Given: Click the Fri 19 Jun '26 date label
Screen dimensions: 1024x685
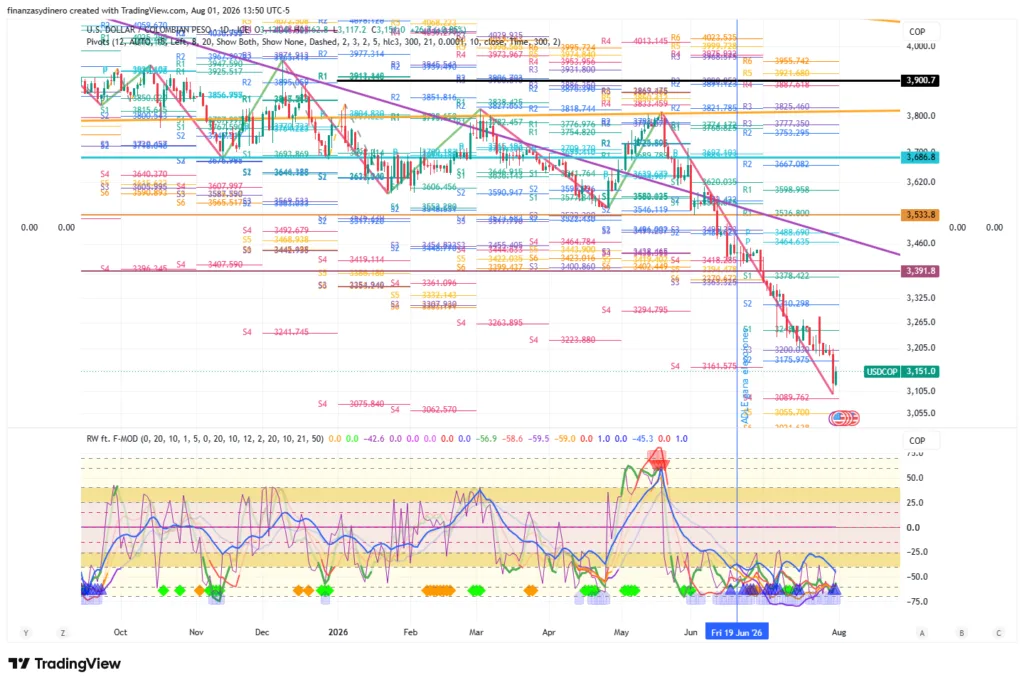Looking at the screenshot, I should tap(737, 633).
